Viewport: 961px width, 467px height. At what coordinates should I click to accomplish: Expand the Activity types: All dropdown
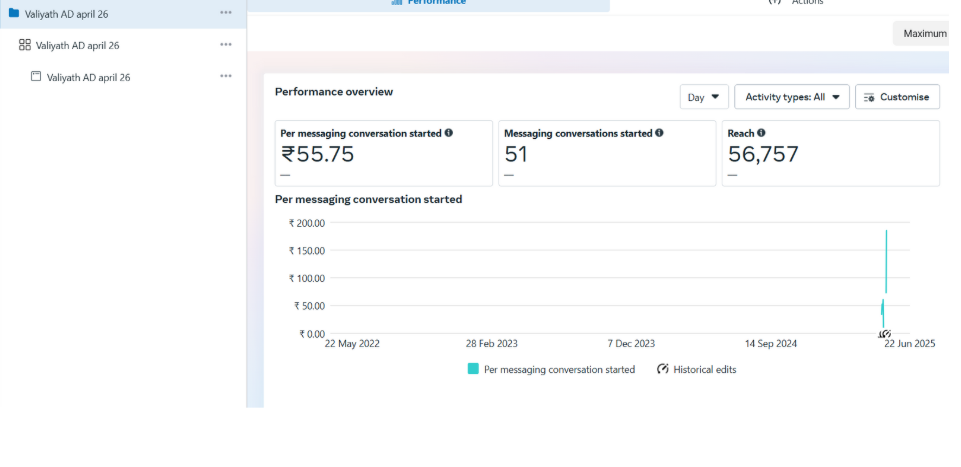point(791,97)
